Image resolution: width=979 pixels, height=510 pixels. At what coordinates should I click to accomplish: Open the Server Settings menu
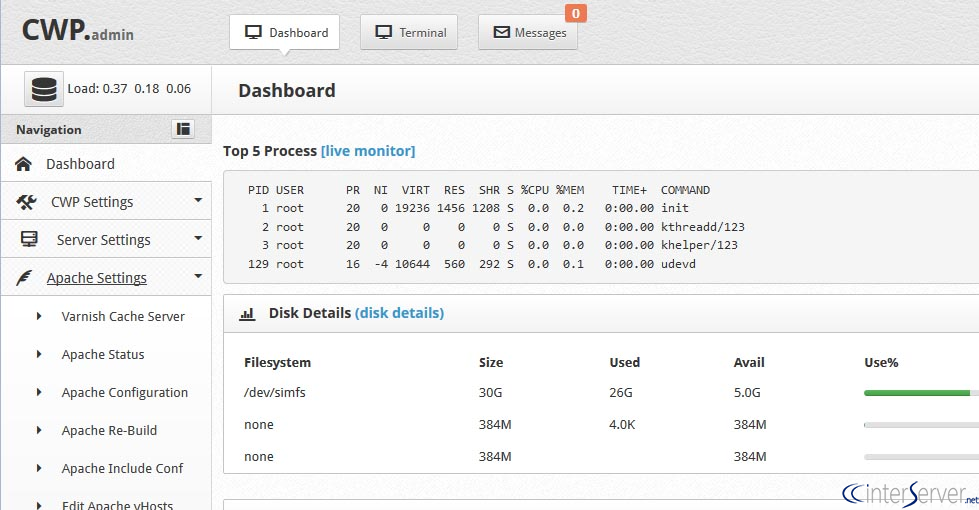[106, 240]
